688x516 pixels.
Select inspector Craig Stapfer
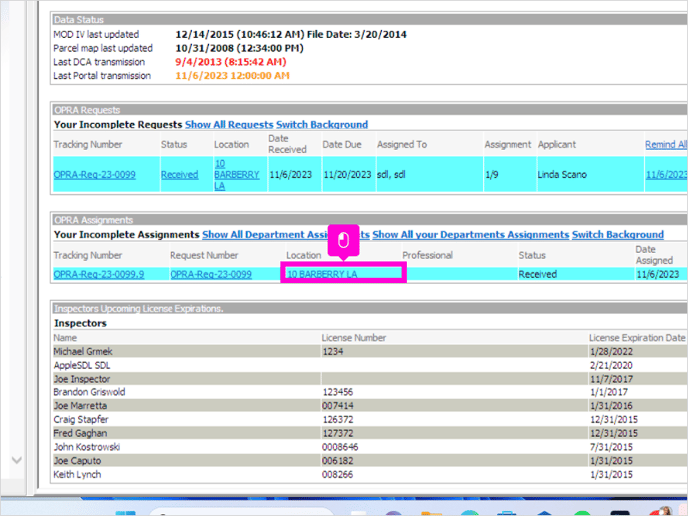81,419
